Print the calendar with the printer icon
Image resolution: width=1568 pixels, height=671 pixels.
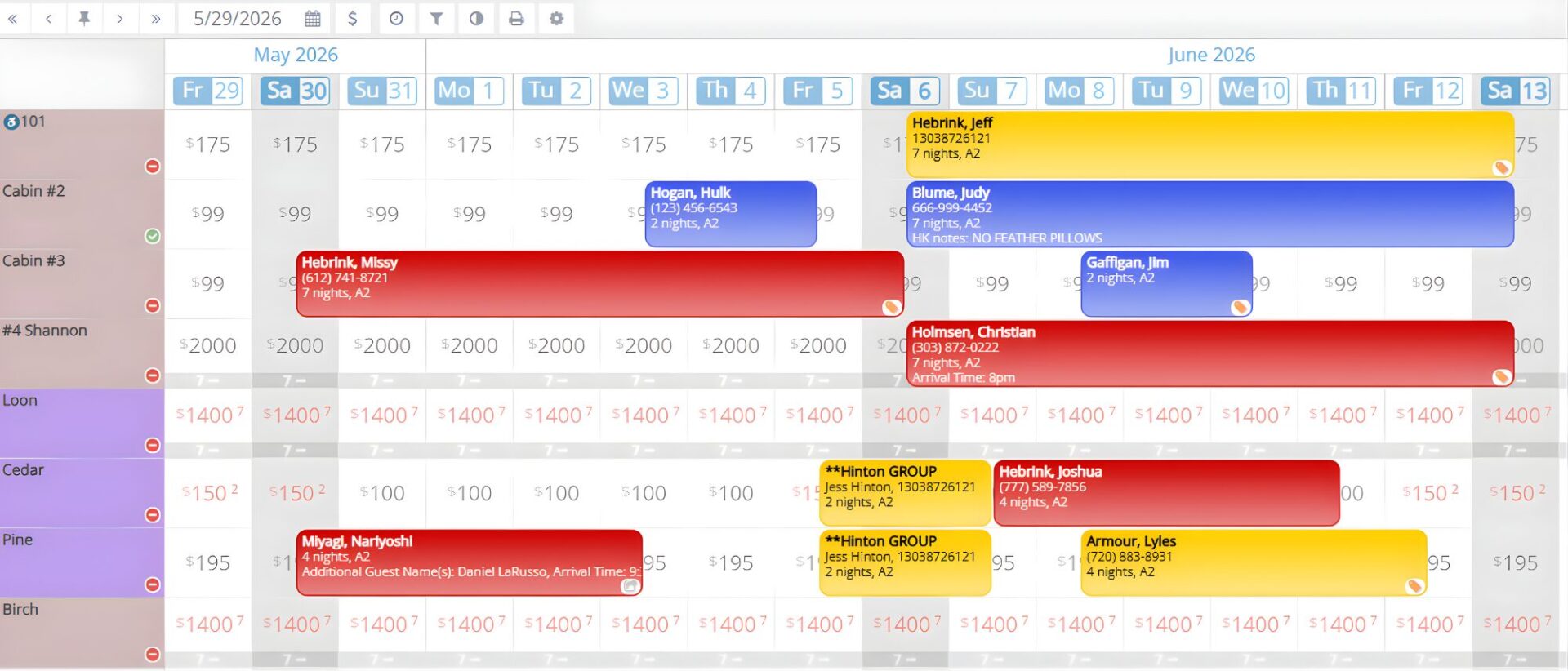point(516,18)
